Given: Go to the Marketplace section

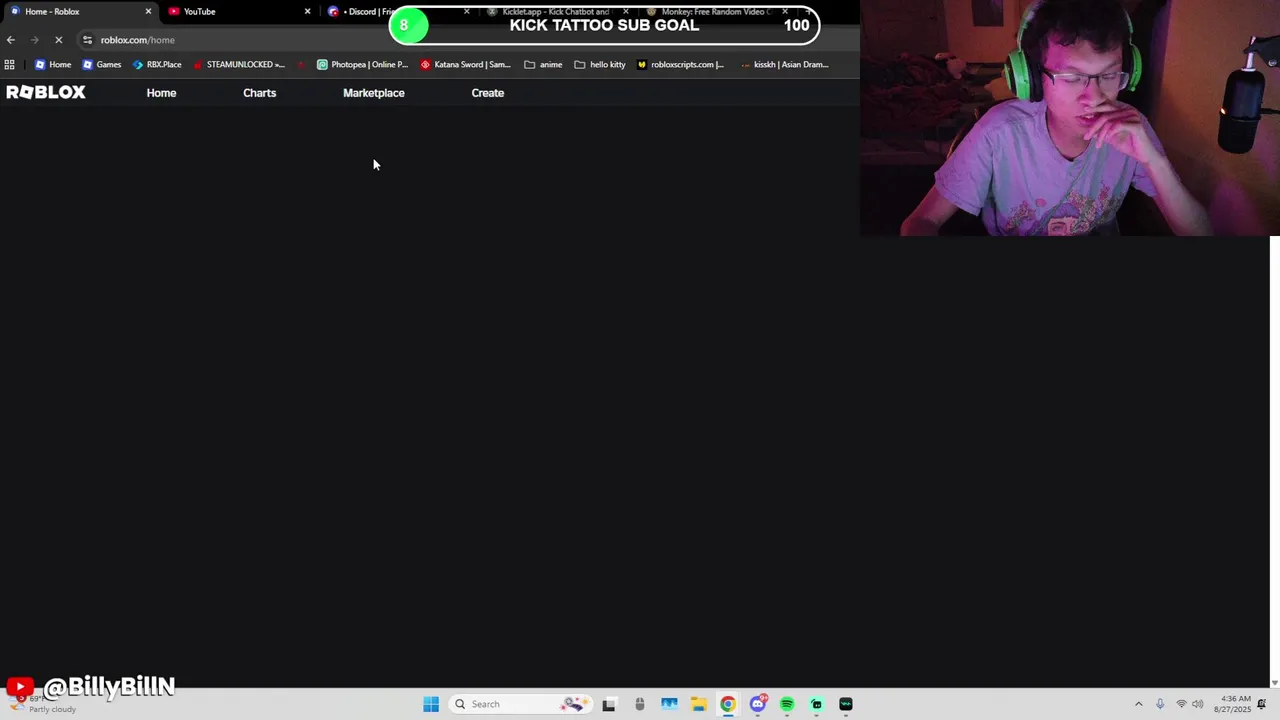Looking at the screenshot, I should (373, 93).
